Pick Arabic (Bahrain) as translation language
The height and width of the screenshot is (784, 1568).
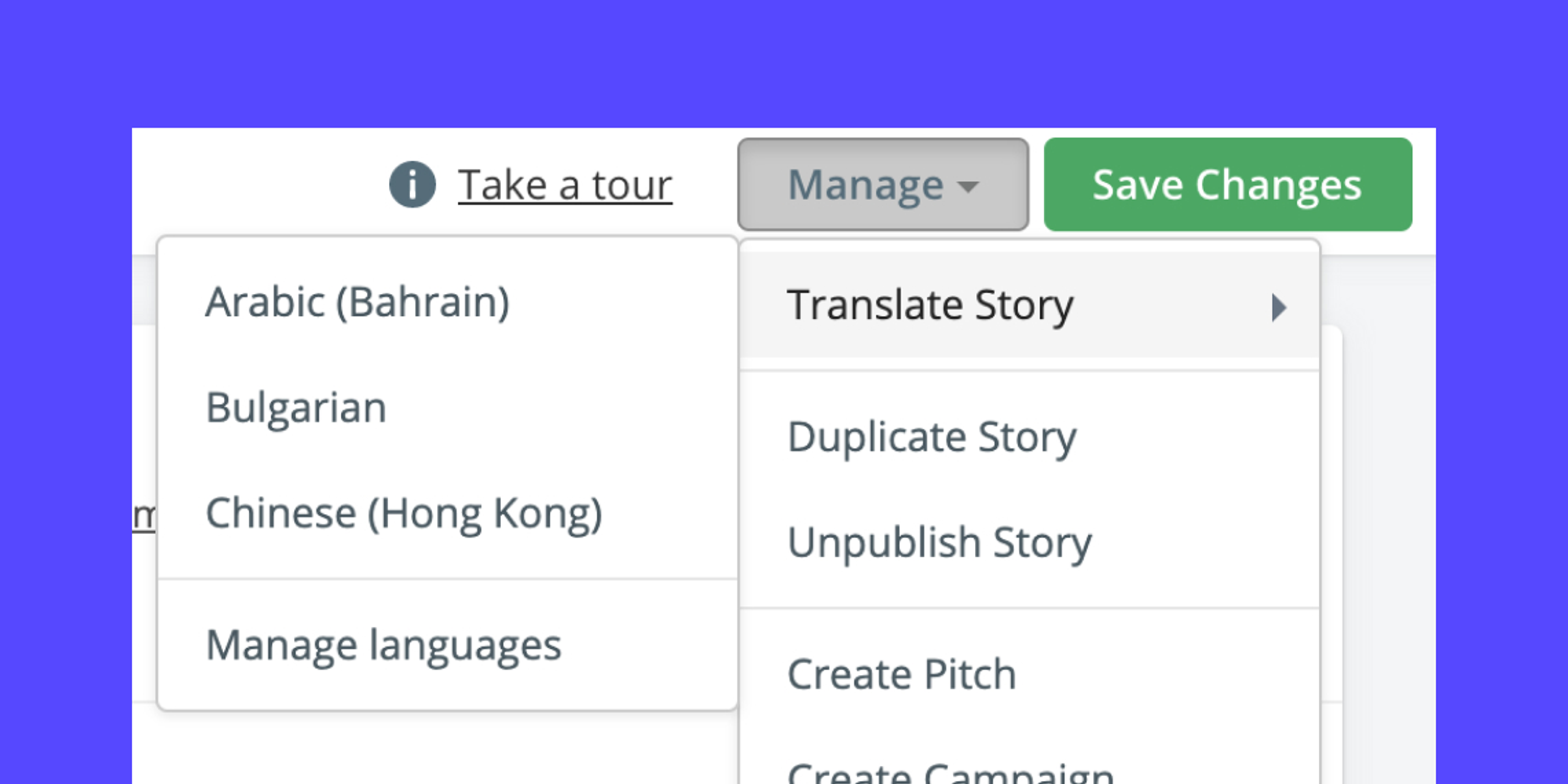[x=358, y=301]
